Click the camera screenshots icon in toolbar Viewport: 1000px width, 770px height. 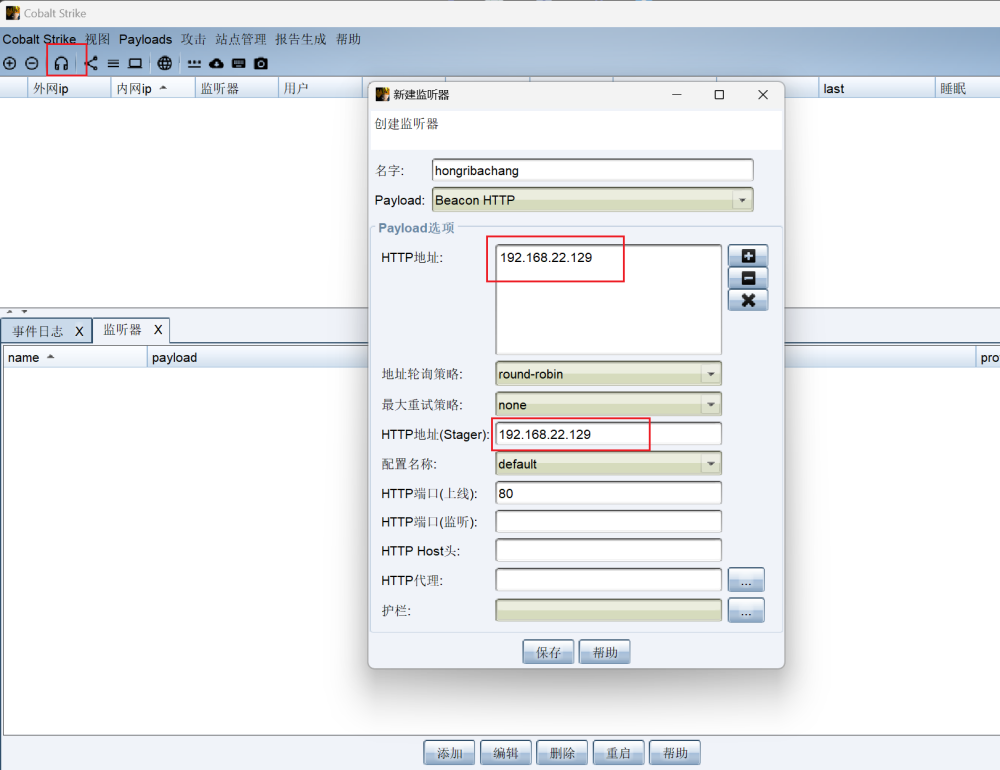[261, 63]
